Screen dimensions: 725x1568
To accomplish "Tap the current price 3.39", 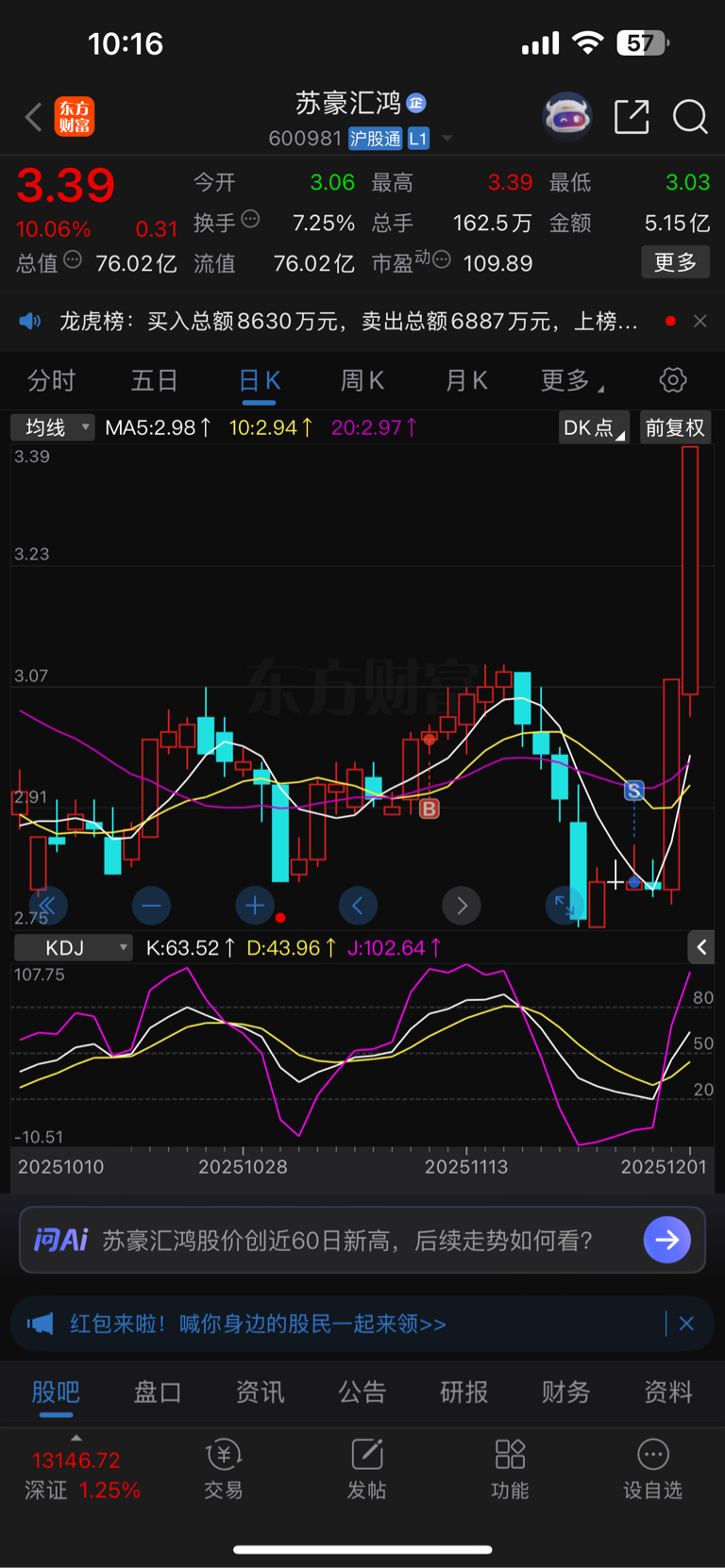I will click(65, 186).
